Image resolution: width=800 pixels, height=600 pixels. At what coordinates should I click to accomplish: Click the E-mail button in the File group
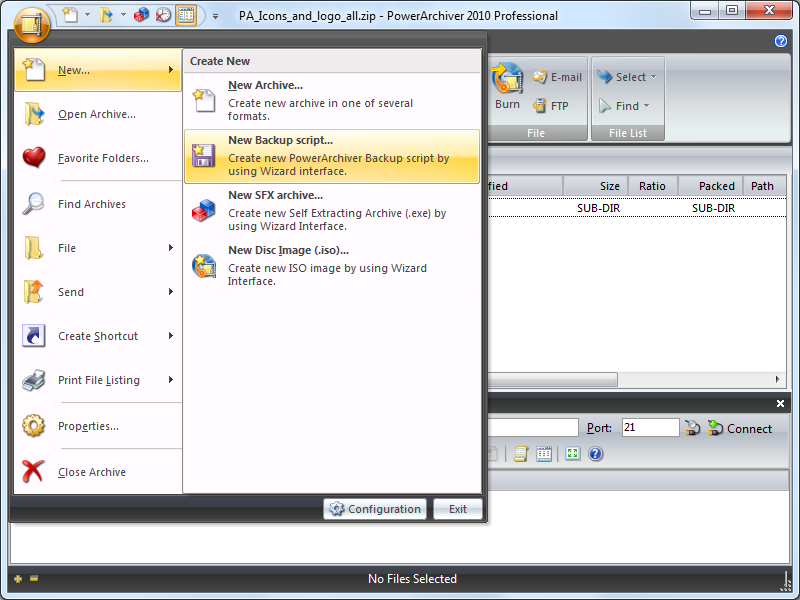[x=557, y=77]
